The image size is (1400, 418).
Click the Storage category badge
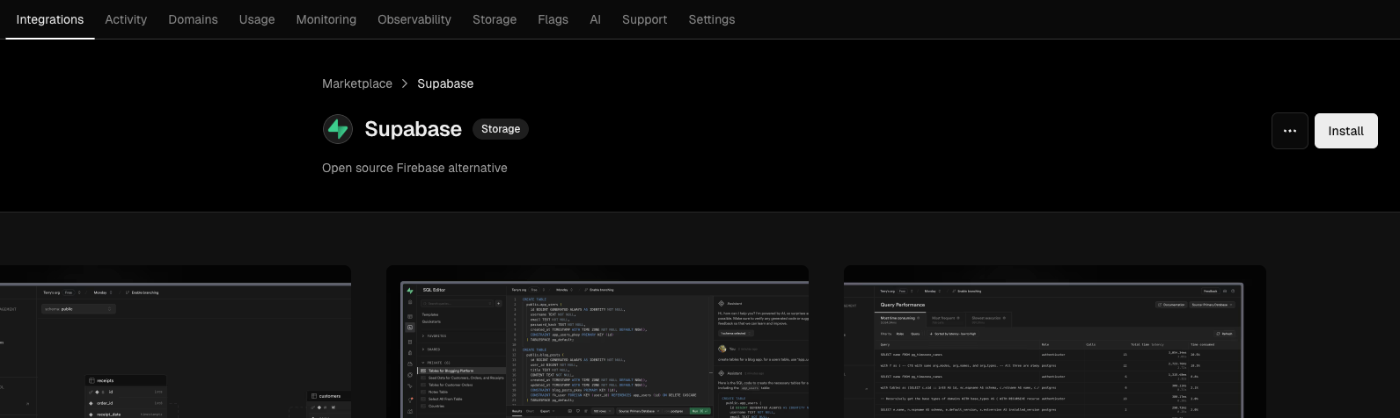click(501, 129)
